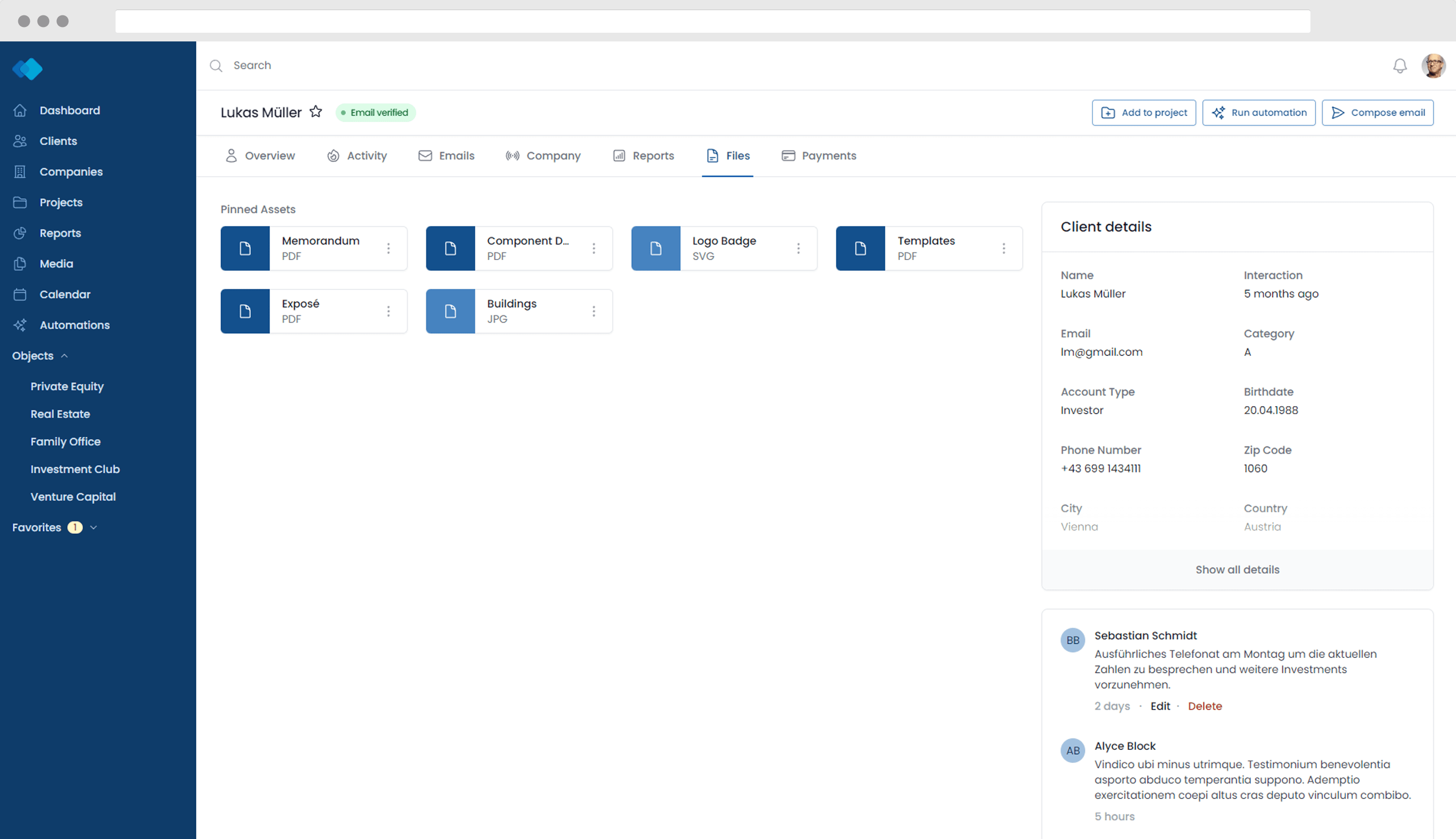Click Zip Code value 1060
This screenshot has width=1456, height=839.
click(x=1255, y=469)
